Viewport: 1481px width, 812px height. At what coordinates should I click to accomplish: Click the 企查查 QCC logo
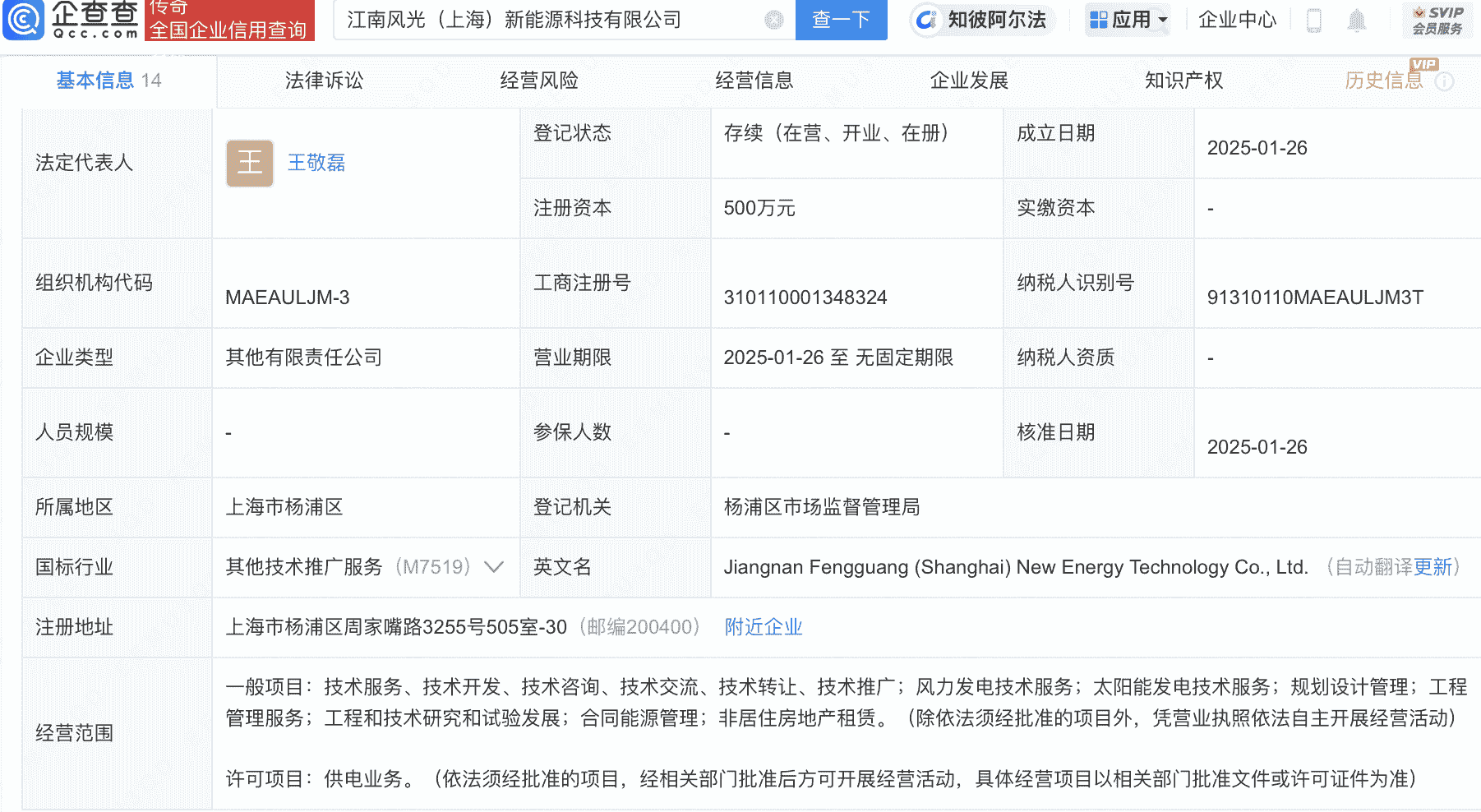(70, 22)
